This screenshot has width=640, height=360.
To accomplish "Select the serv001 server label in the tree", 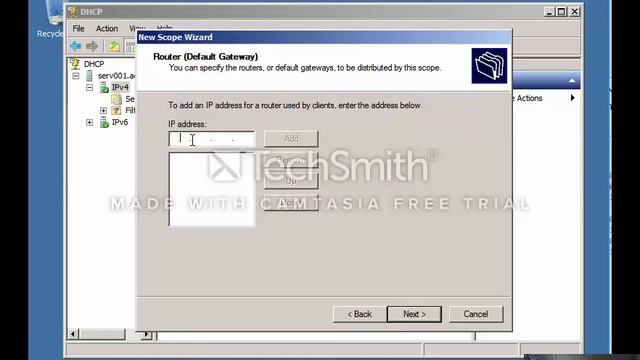I will (116, 76).
